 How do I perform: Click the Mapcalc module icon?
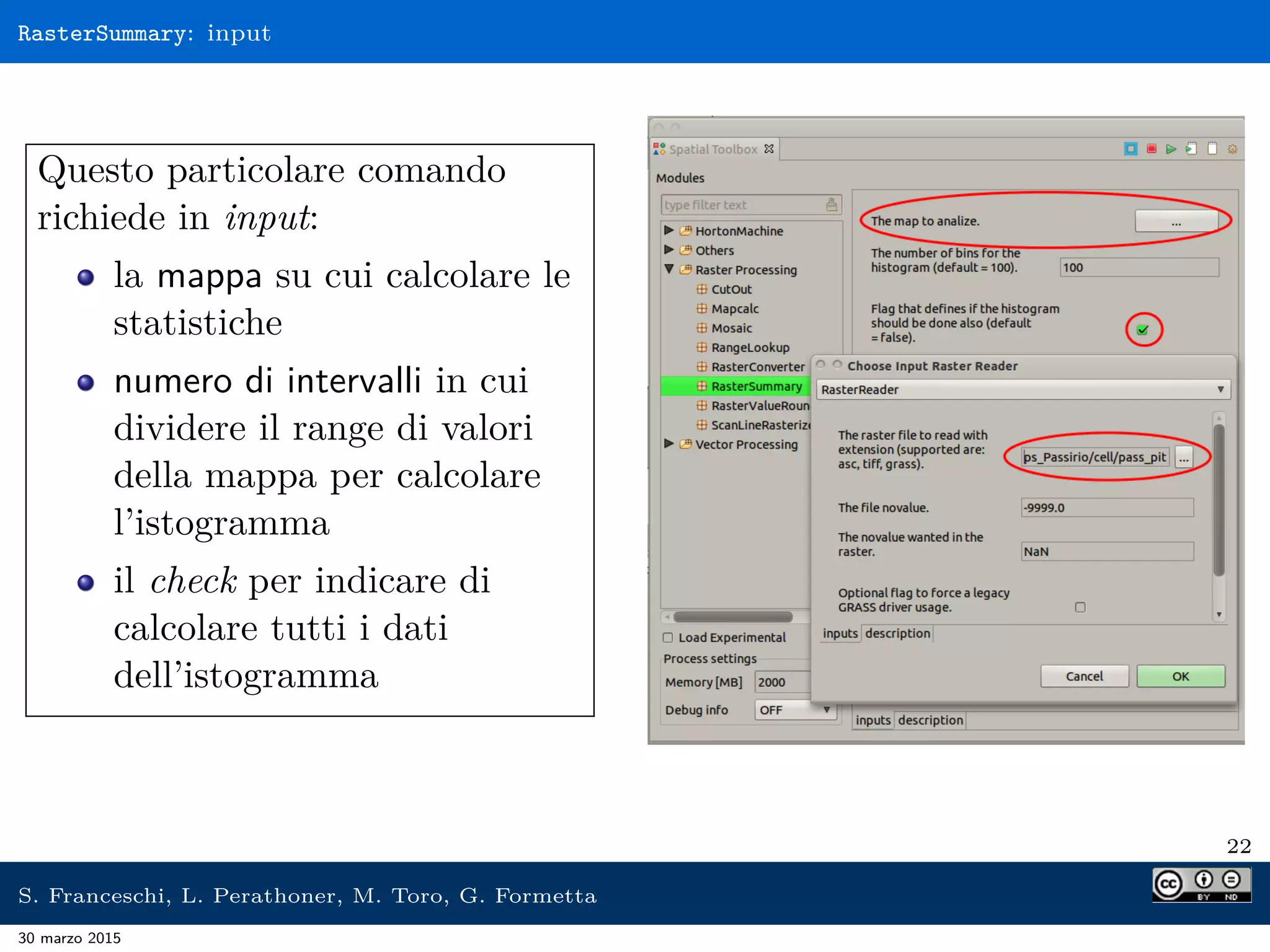pyautogui.click(x=702, y=309)
